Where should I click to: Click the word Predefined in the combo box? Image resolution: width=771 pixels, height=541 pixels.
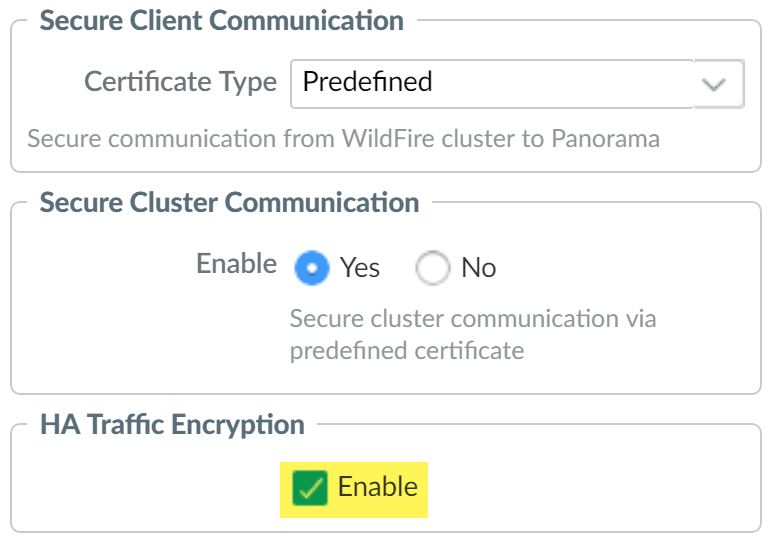pos(367,82)
